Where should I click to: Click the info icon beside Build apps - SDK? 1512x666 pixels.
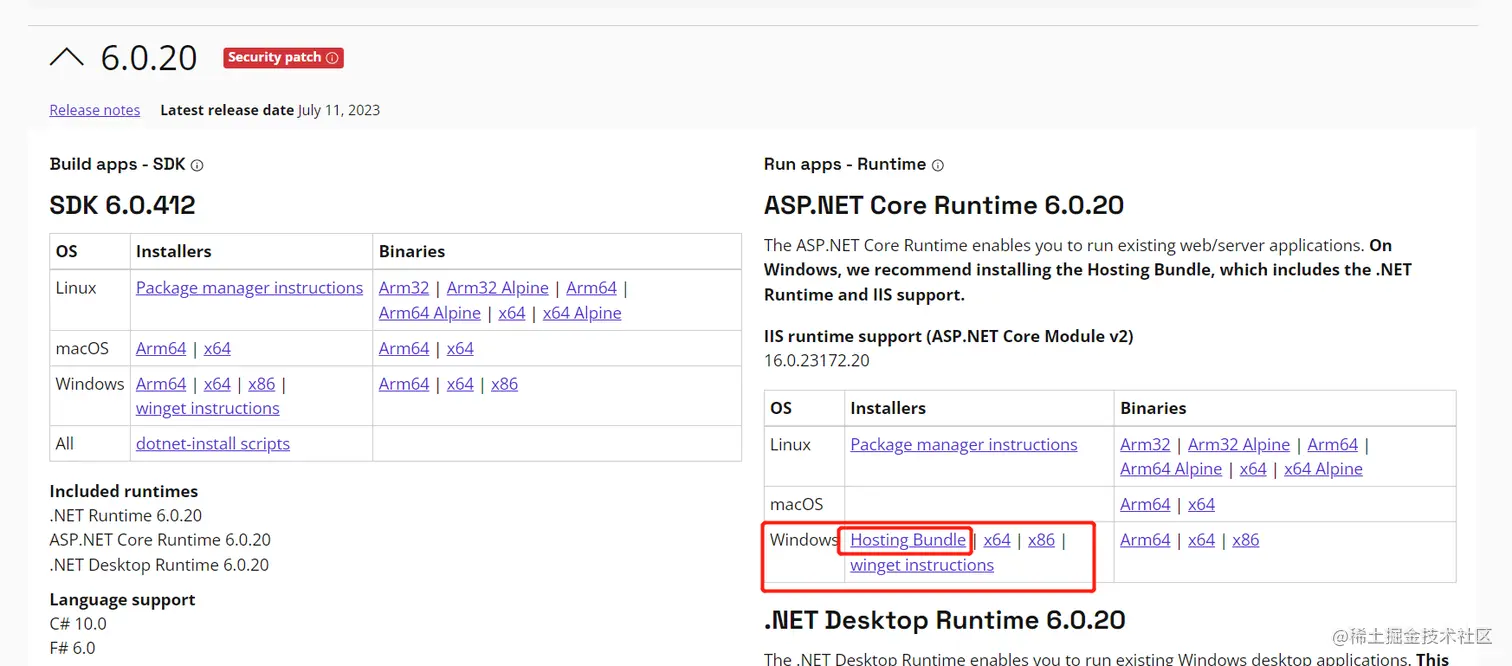tap(197, 165)
